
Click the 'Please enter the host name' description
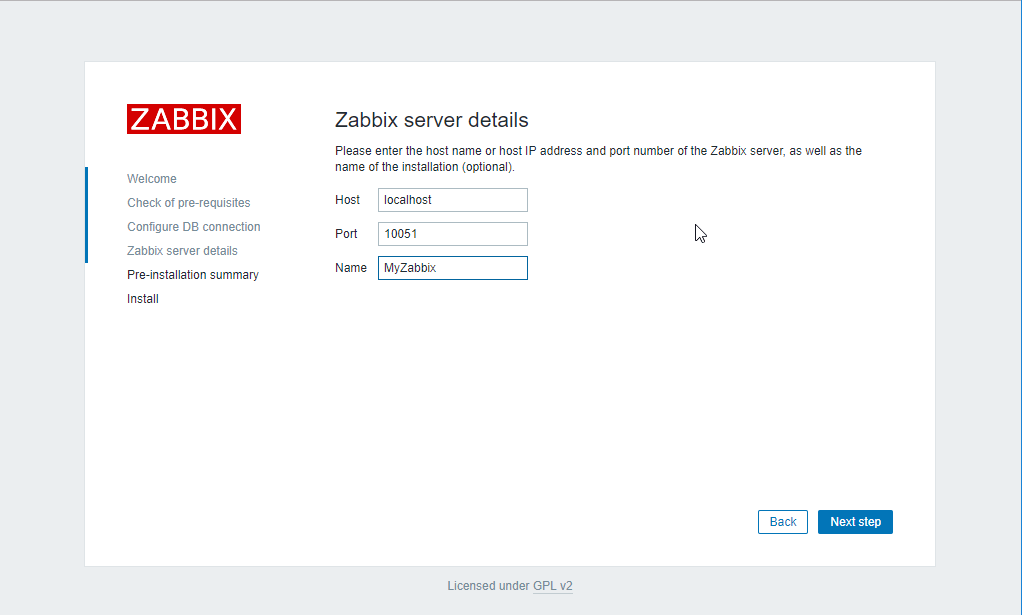598,159
